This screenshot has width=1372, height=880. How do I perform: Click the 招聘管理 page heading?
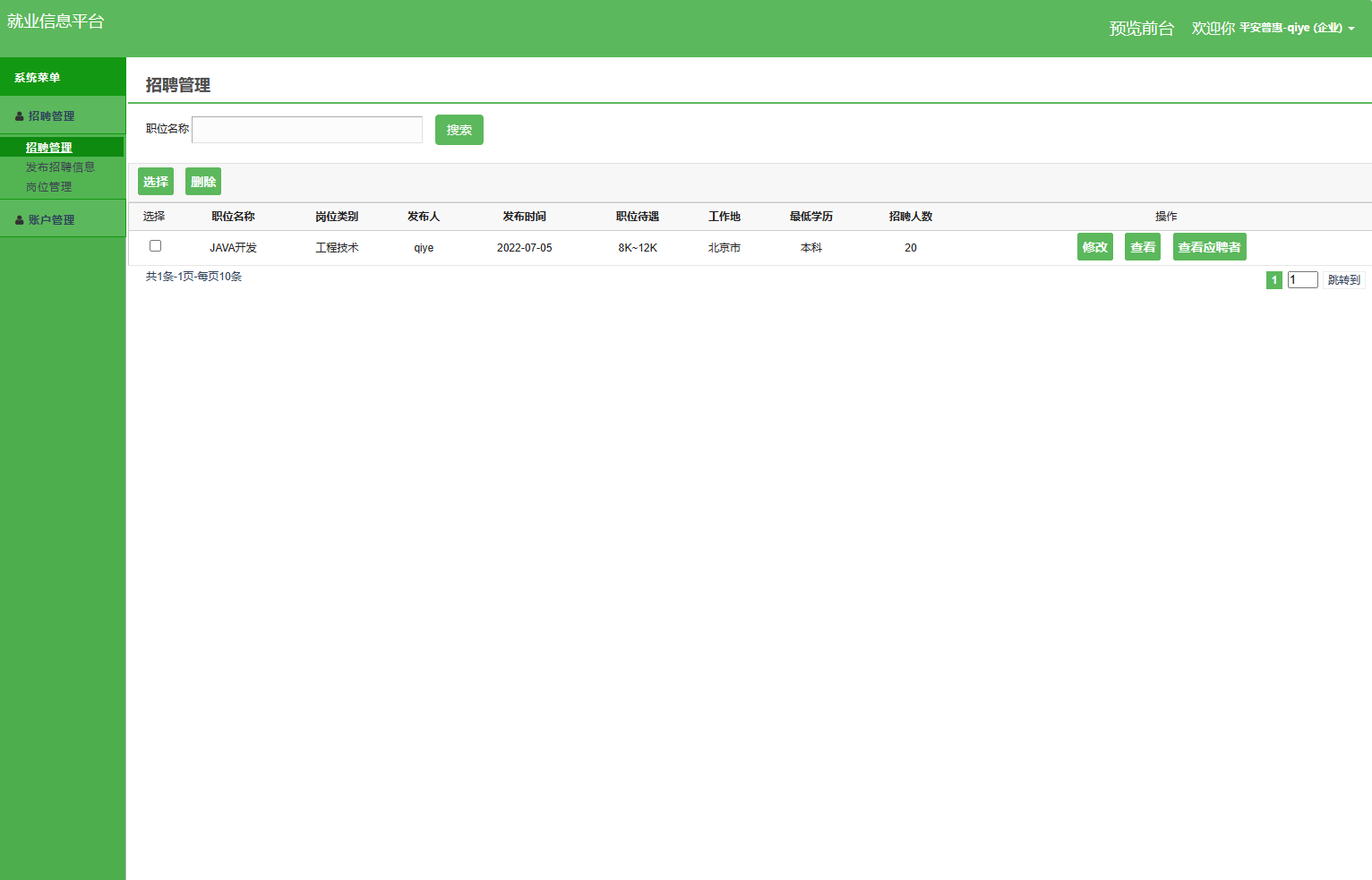click(x=178, y=85)
